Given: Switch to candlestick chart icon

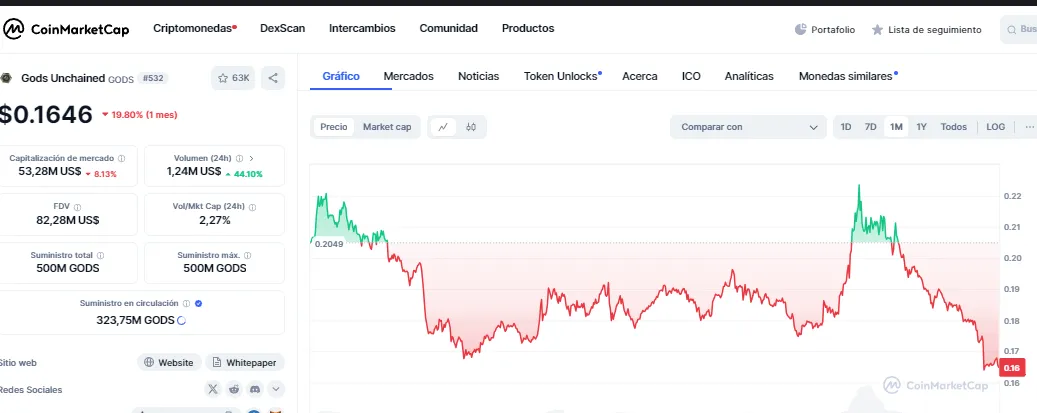Looking at the screenshot, I should coord(470,127).
